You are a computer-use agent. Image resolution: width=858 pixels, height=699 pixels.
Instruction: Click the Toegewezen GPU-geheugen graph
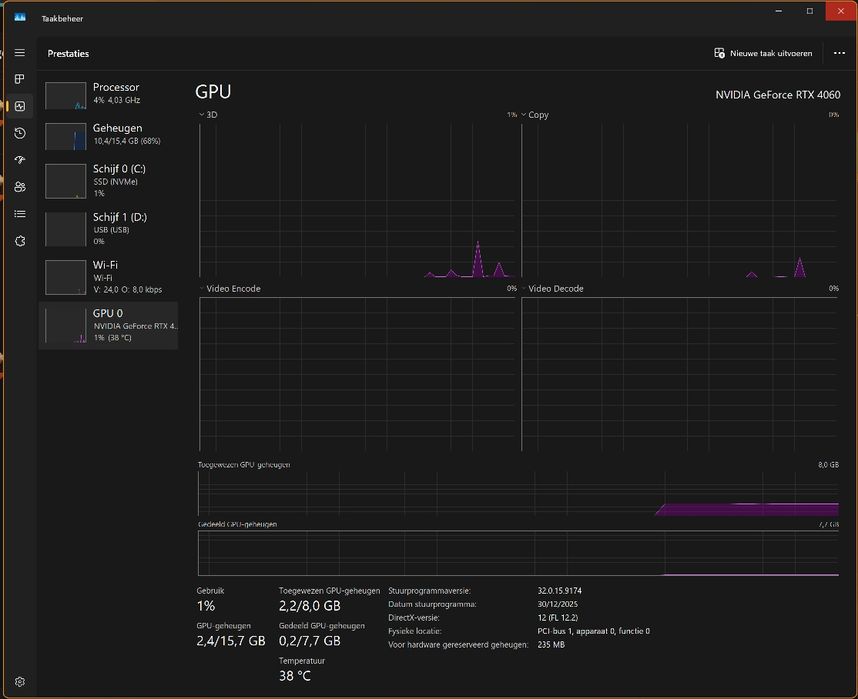tap(518, 494)
